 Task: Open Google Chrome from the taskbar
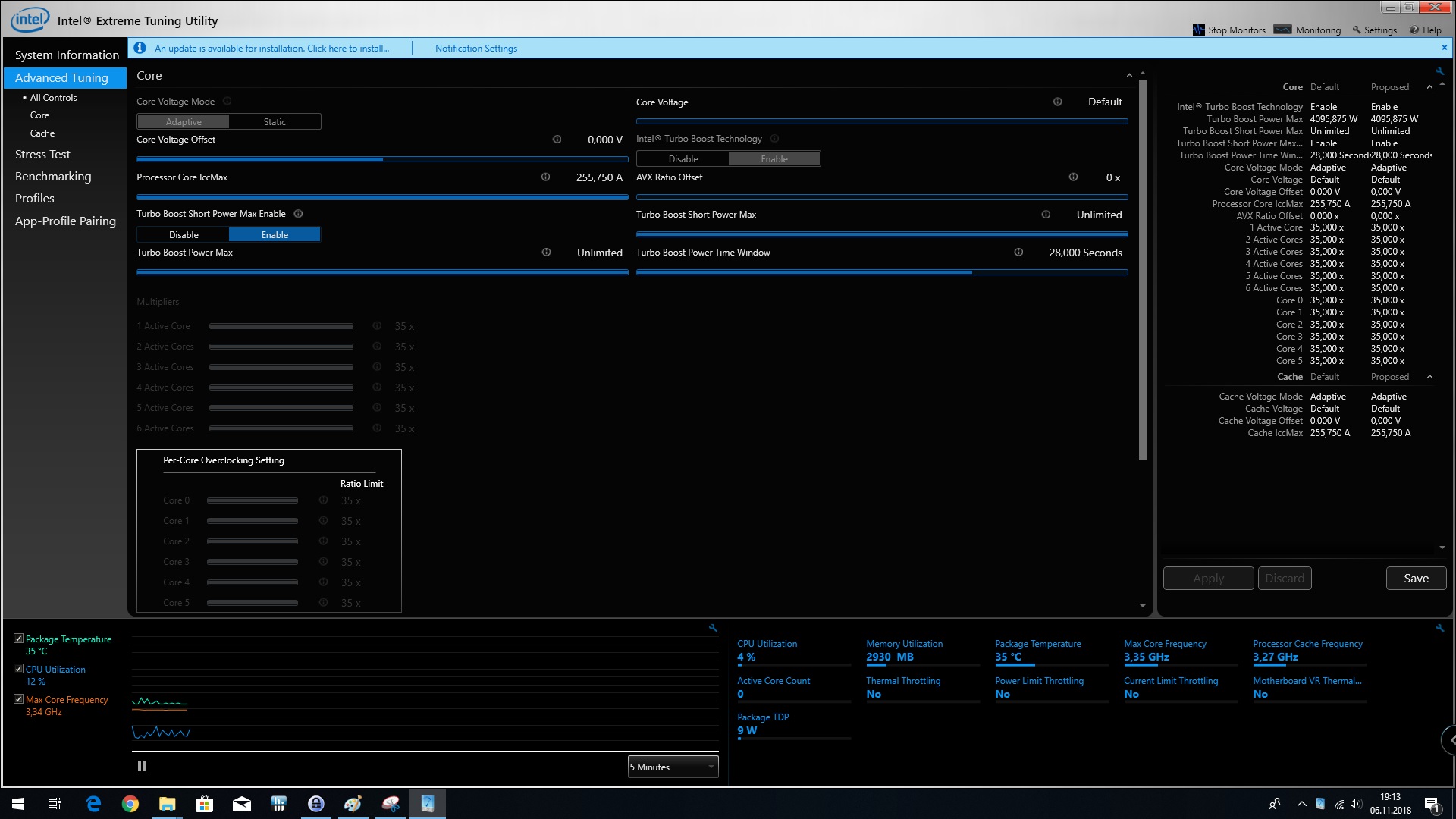point(130,804)
